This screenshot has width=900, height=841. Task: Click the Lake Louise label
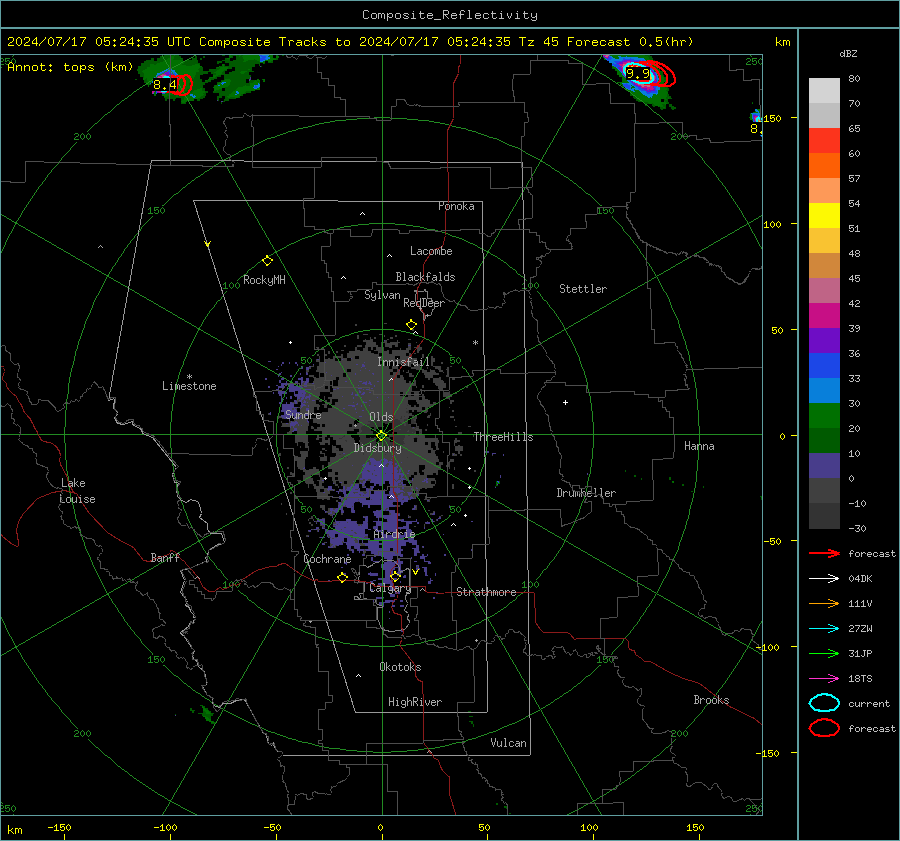click(x=77, y=491)
